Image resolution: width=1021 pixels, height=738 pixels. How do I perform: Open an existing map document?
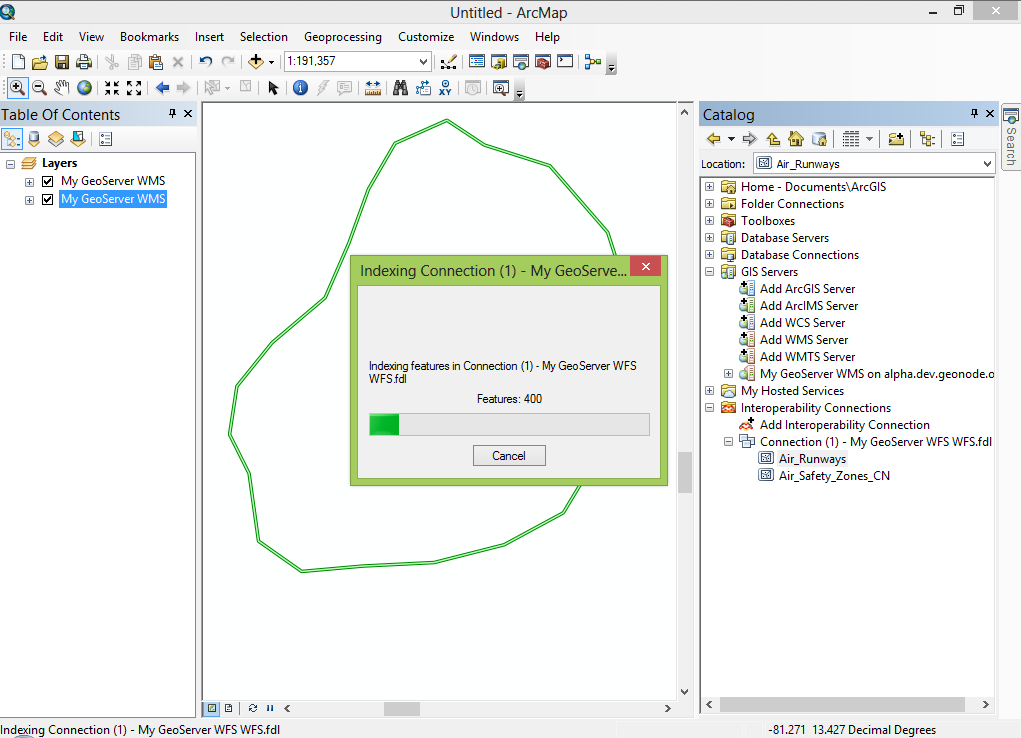click(x=40, y=62)
